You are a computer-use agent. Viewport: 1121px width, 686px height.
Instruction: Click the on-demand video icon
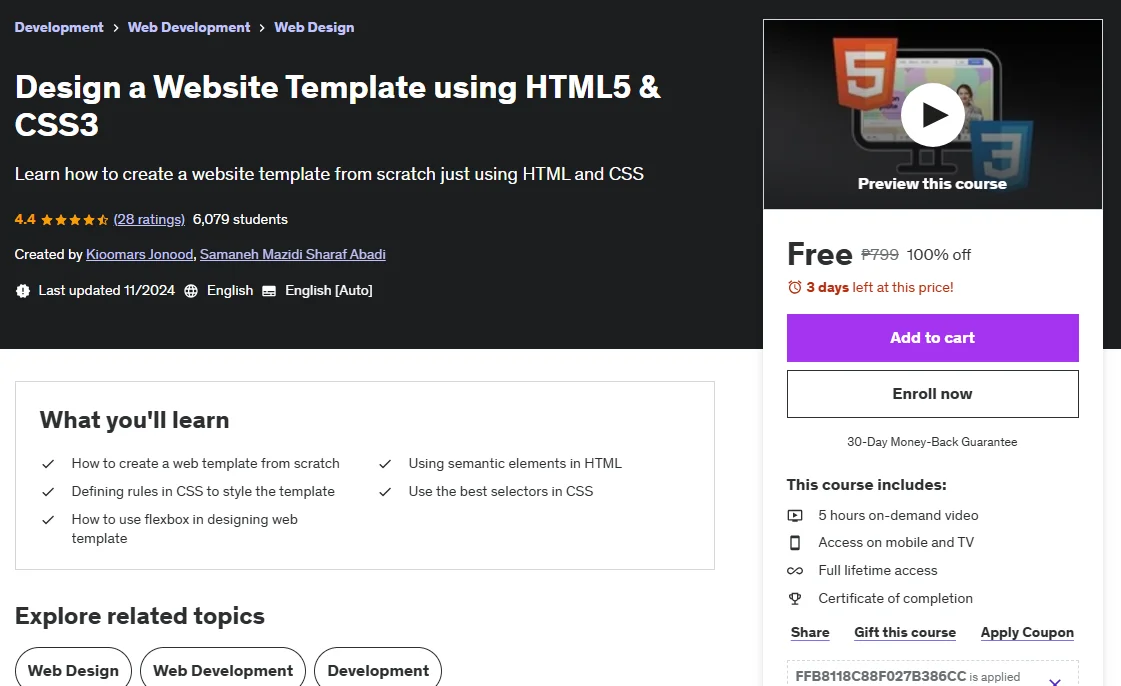(795, 515)
